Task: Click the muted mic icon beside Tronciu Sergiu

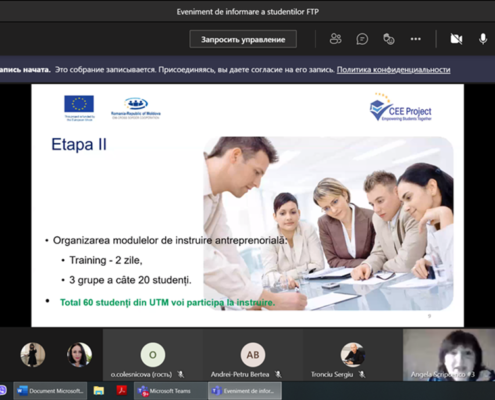Action: (x=362, y=374)
